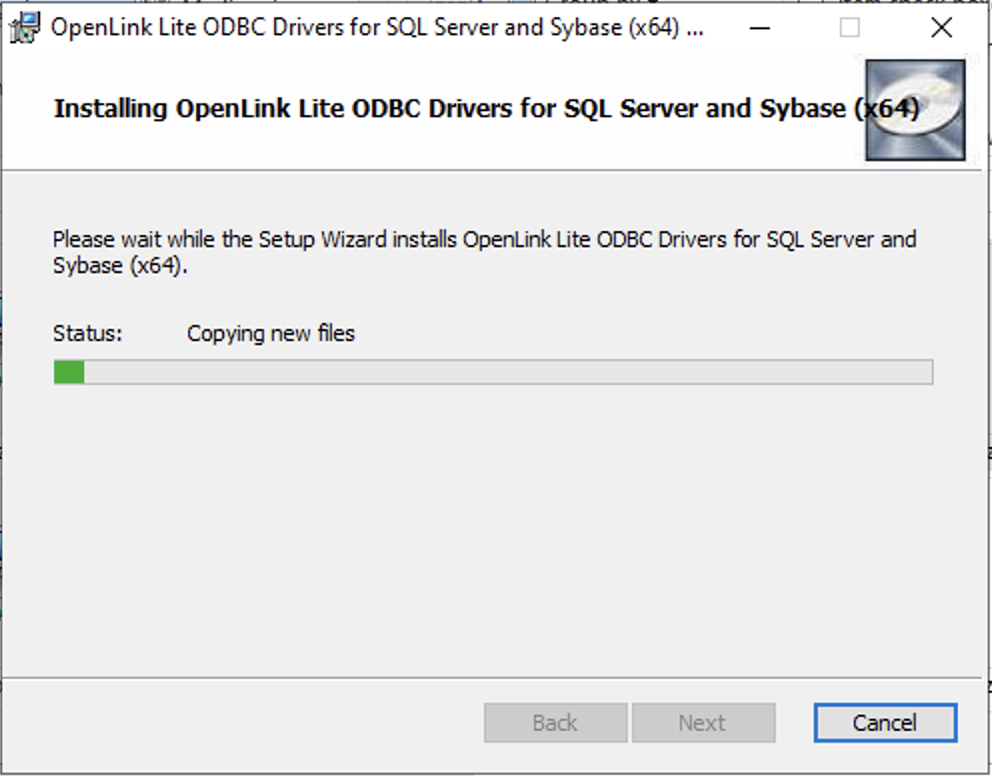Cancel the driver installation
Screen dimensions: 992x776
(885, 722)
